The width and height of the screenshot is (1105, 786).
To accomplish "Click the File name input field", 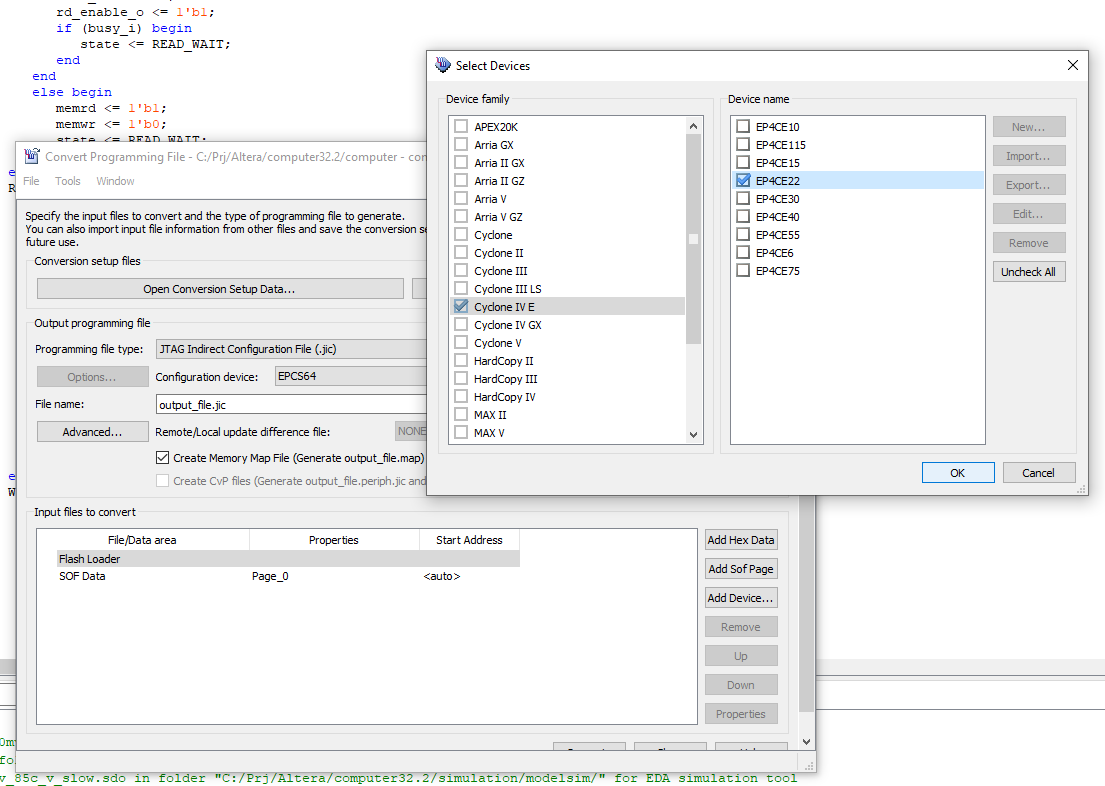I will click(x=291, y=405).
